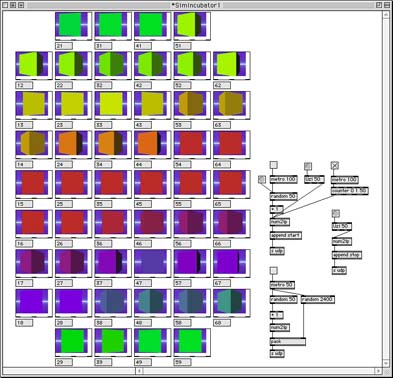The height and width of the screenshot is (378, 393).
Task: Select the pack object box
Action: pyautogui.click(x=287, y=341)
